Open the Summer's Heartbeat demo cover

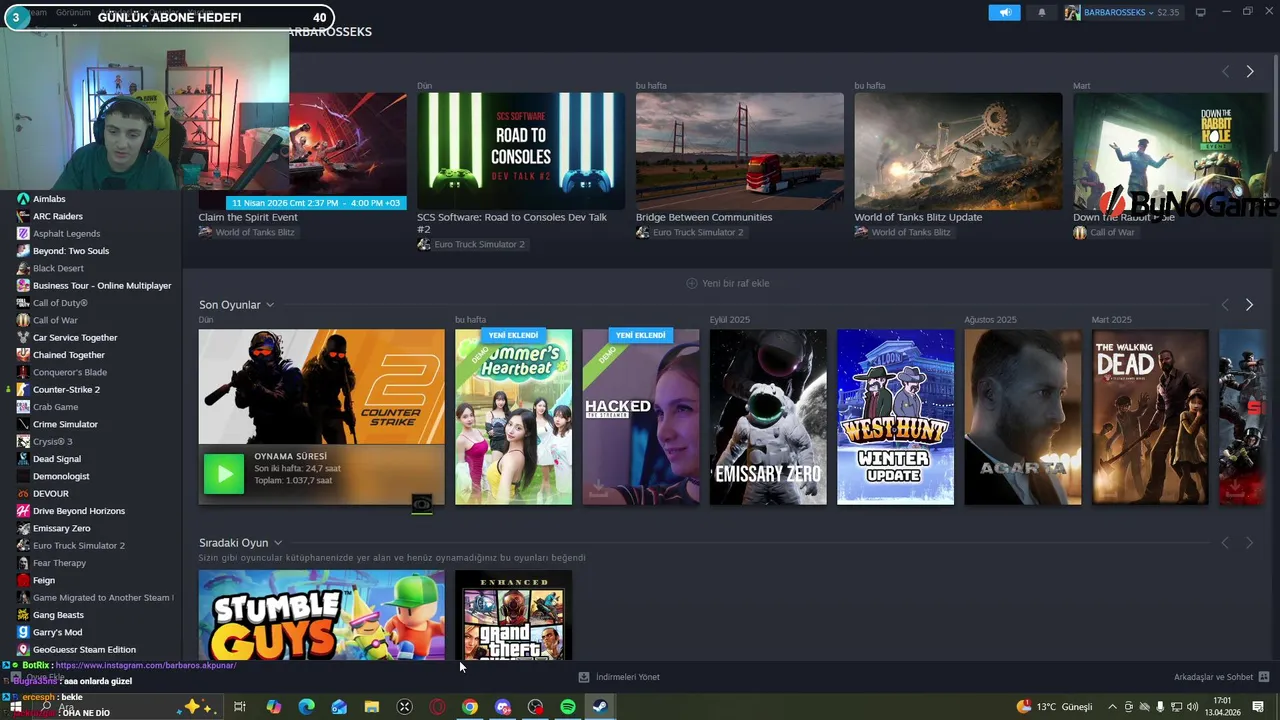click(x=514, y=417)
